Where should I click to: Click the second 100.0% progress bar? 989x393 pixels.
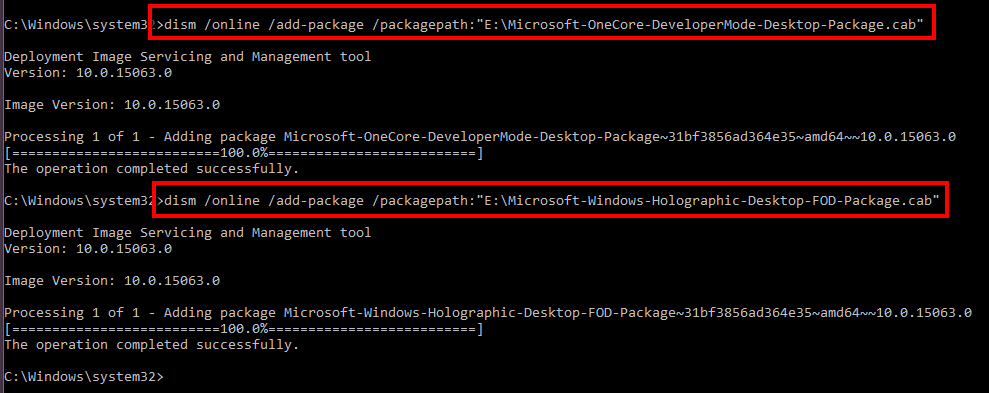[243, 329]
